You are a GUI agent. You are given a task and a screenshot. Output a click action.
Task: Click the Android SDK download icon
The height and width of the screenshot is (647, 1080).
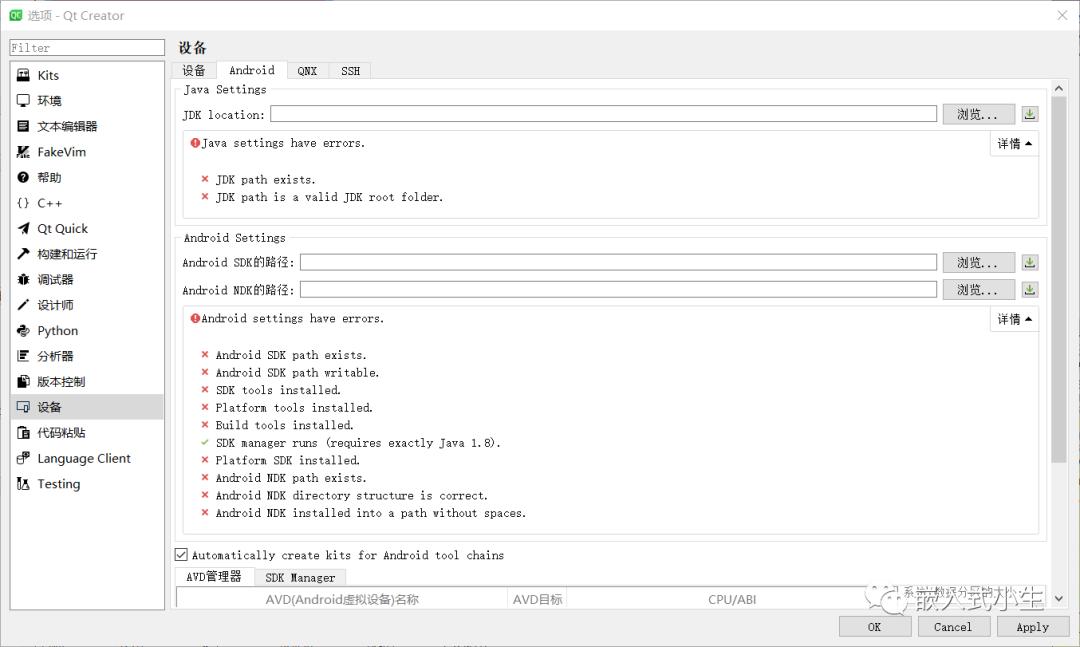tap(1030, 262)
